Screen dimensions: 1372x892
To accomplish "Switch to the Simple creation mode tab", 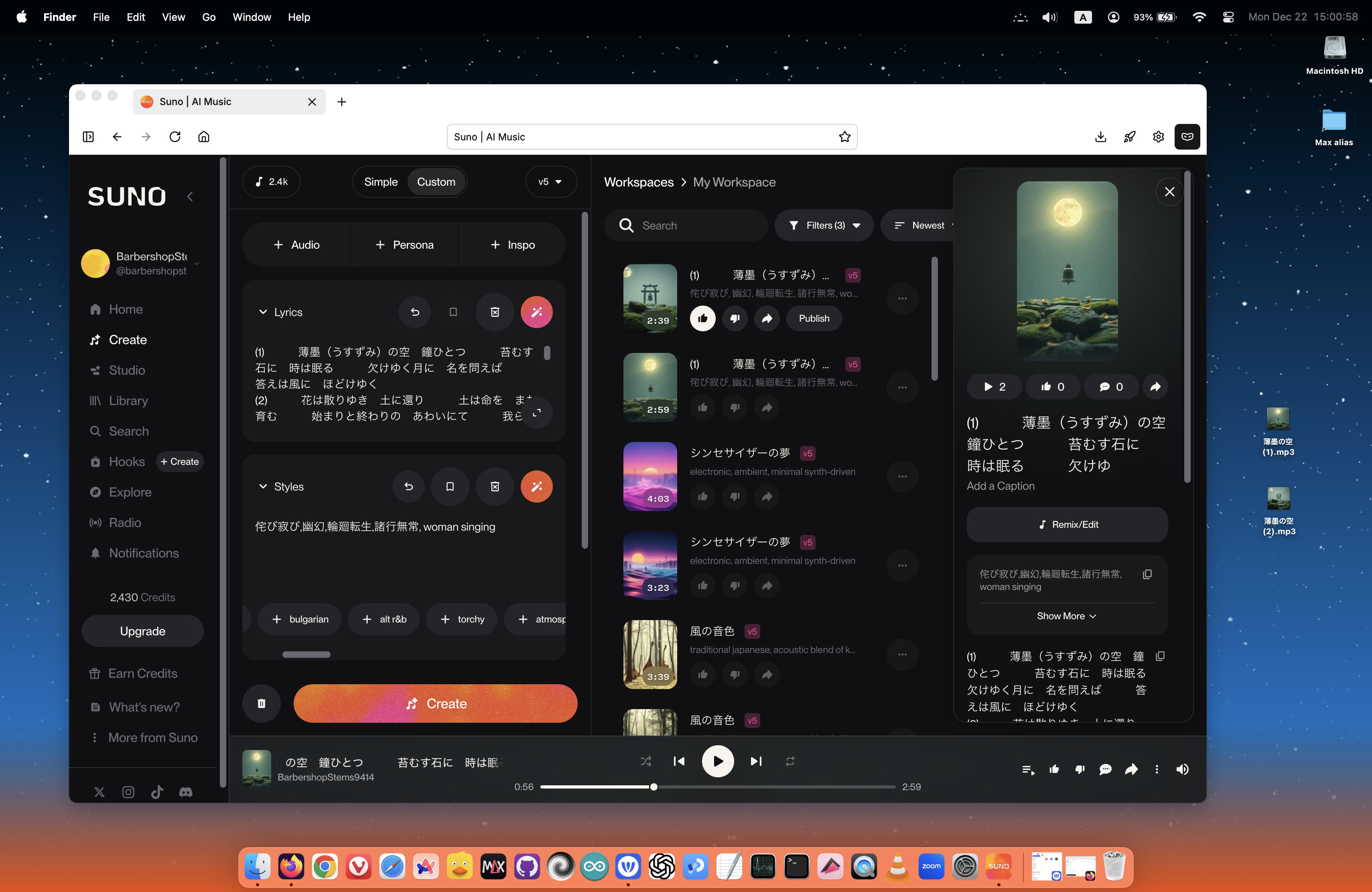I will [x=380, y=182].
